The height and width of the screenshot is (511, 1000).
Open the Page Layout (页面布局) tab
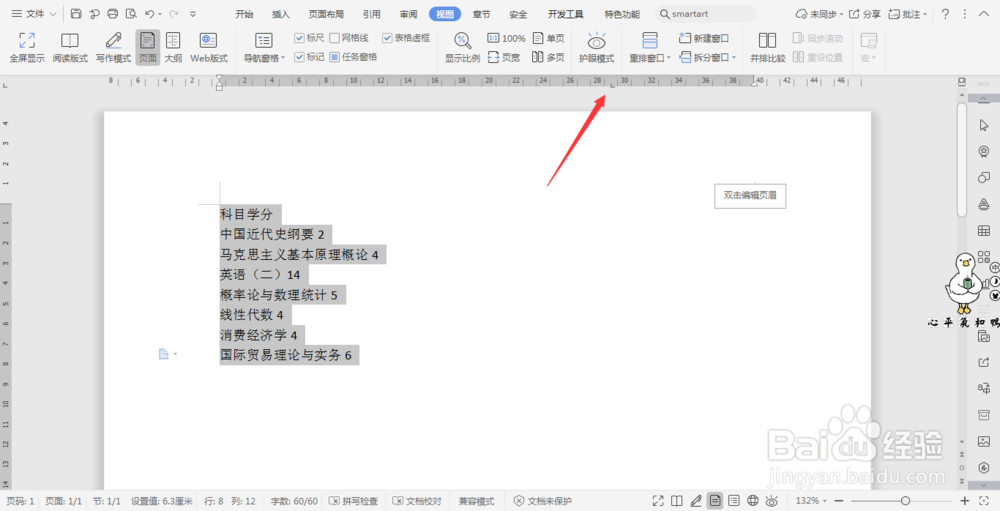pos(327,14)
